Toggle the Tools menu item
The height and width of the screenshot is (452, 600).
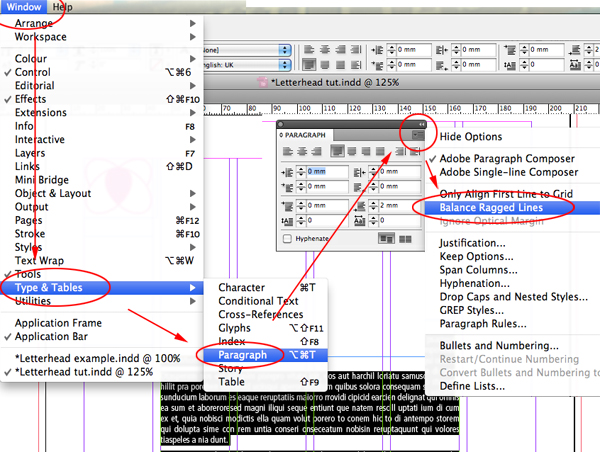(102, 274)
